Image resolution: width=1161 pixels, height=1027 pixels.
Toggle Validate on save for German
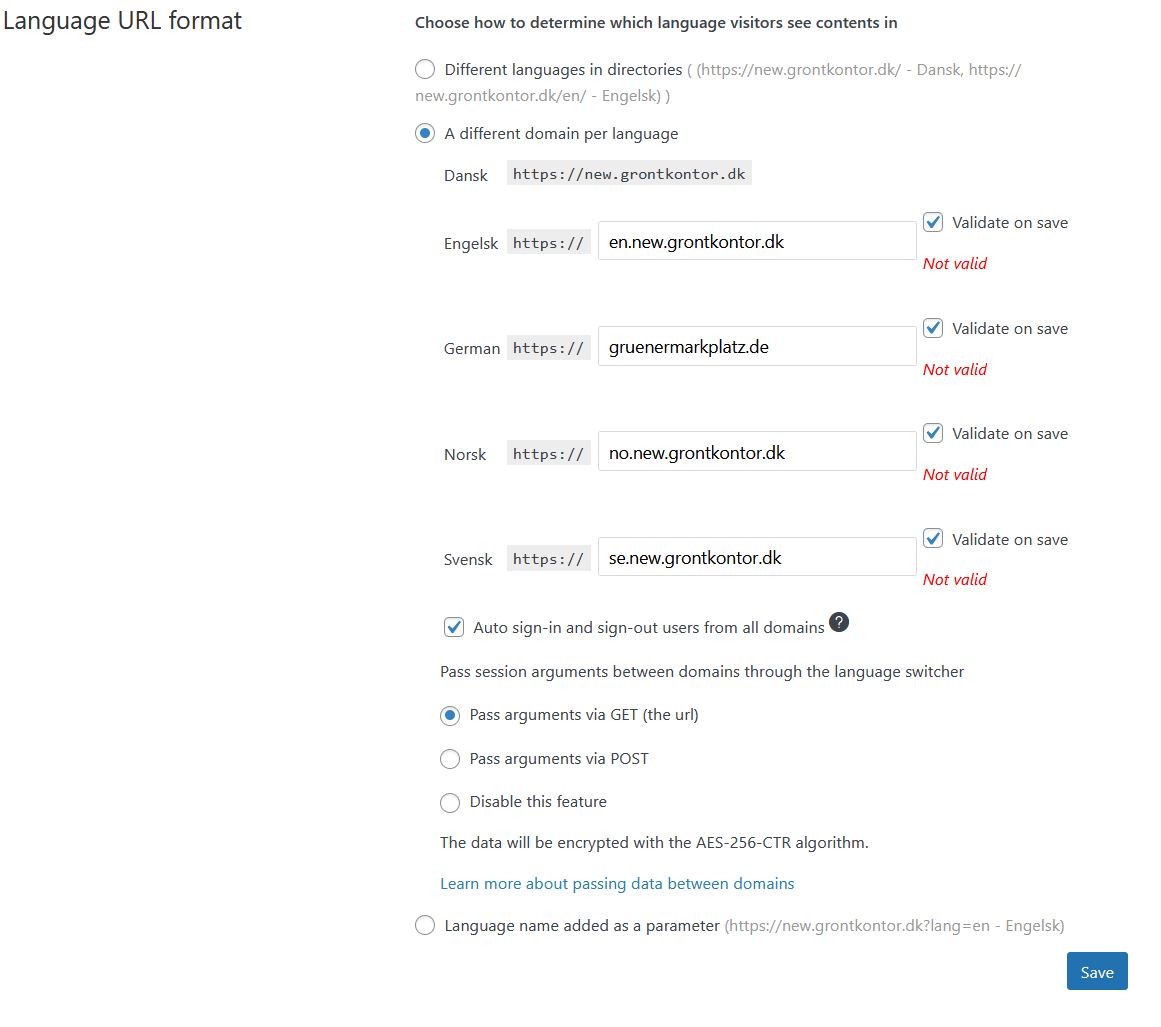pyautogui.click(x=933, y=328)
